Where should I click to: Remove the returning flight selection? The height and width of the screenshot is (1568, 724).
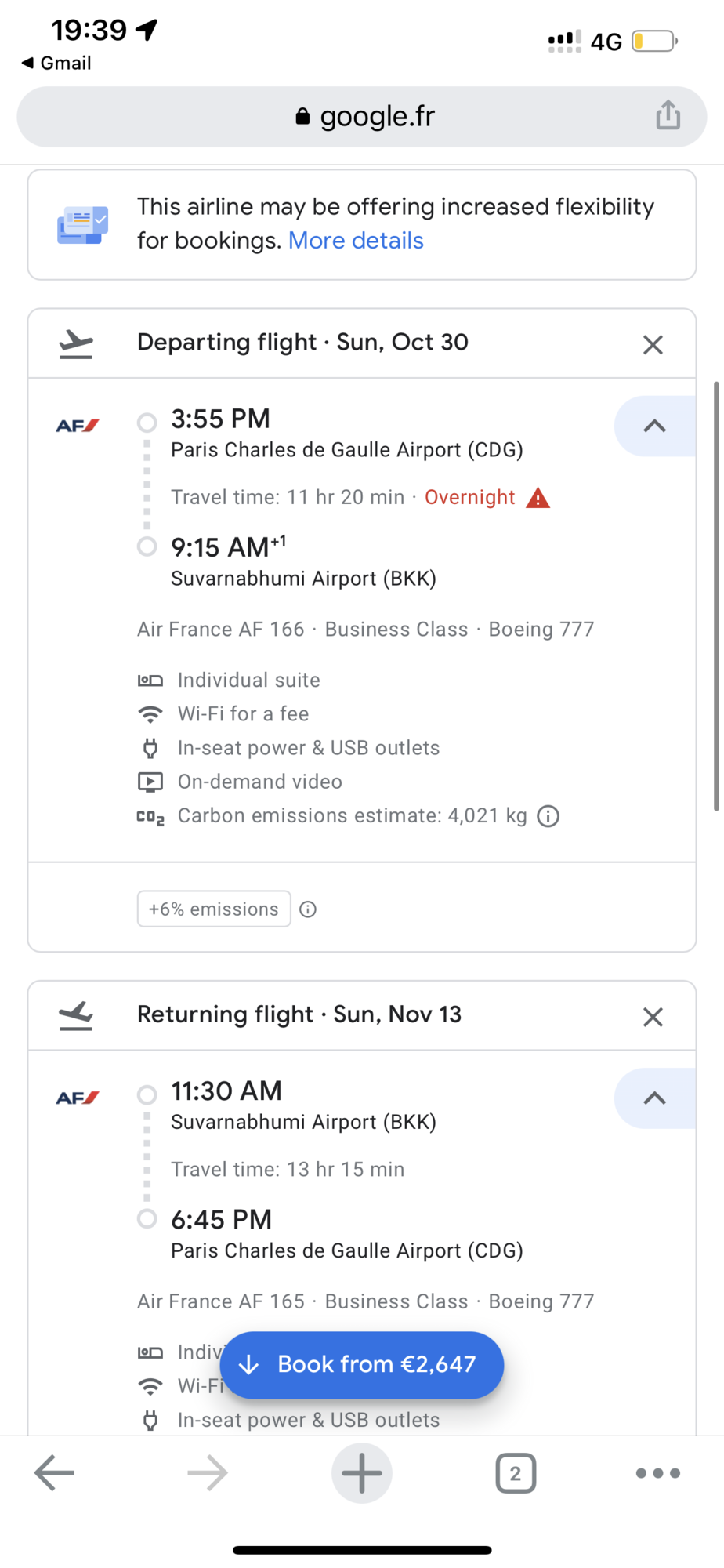coord(653,1017)
